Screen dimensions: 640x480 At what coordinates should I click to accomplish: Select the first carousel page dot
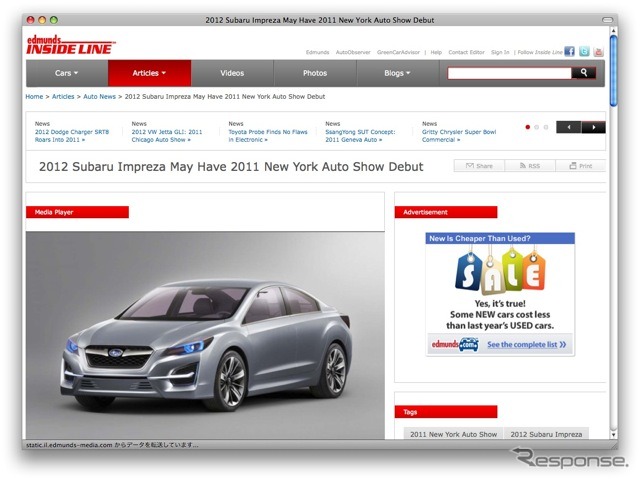click(x=528, y=127)
